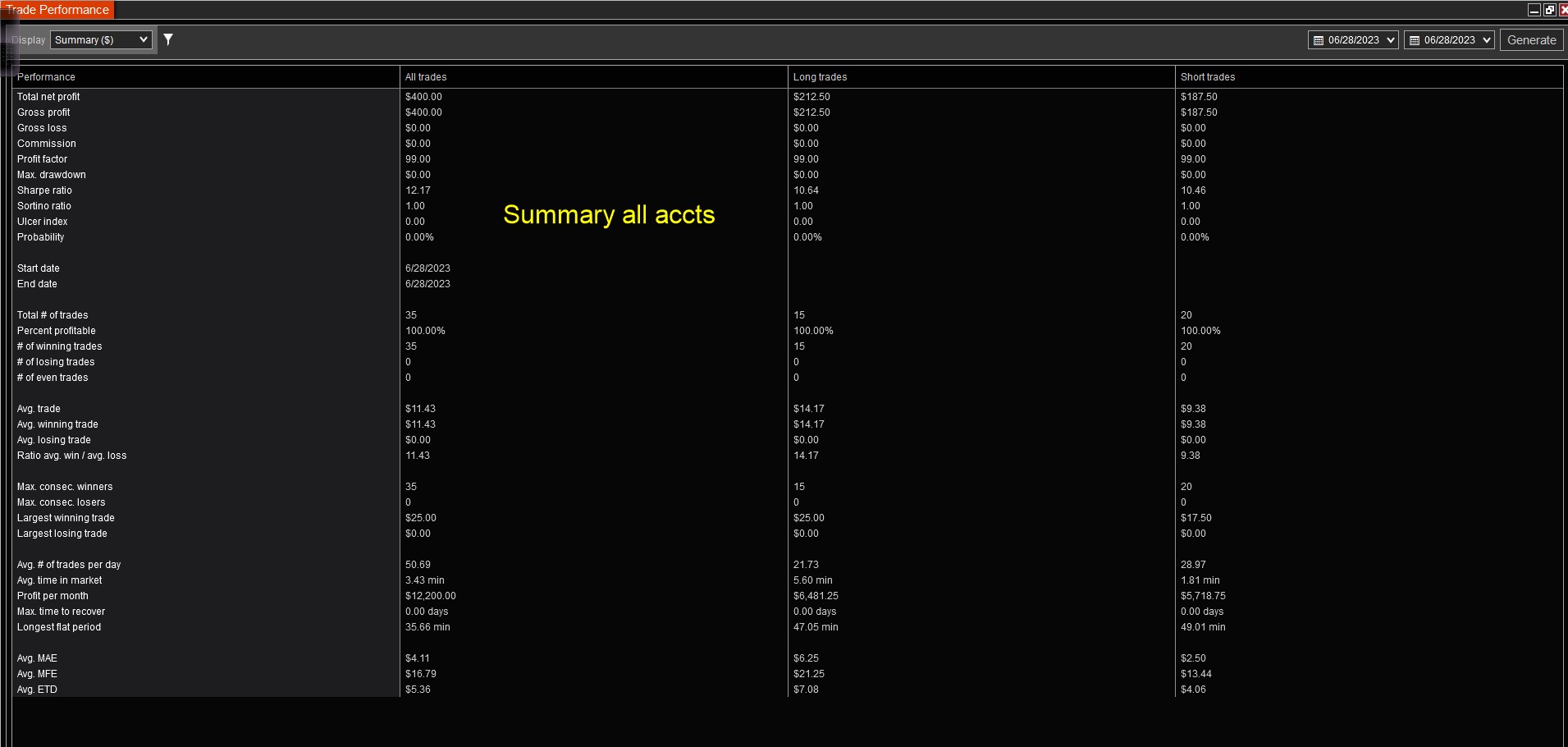Click the Avg. MFE row label
The image size is (1568, 747).
pyautogui.click(x=37, y=674)
